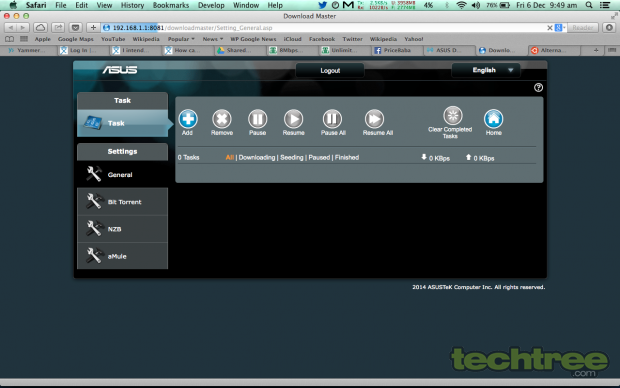Open the Yahoo! bookmark
This screenshot has height=388, width=620.
[414, 39]
